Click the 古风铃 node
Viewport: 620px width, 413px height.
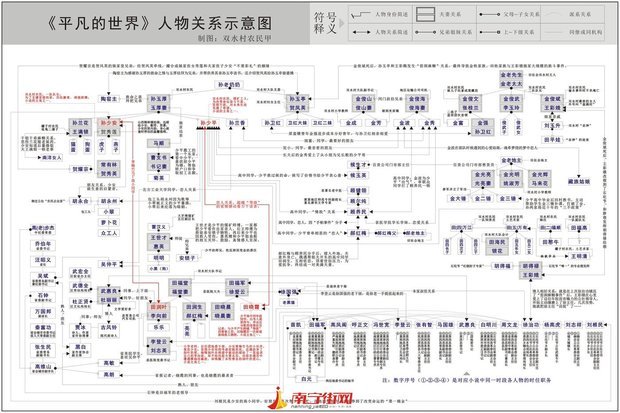click(x=109, y=328)
